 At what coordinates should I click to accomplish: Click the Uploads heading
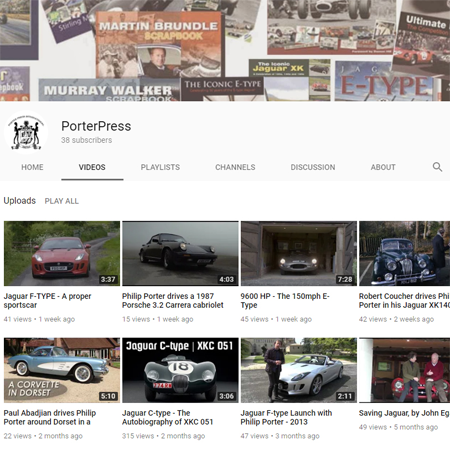tap(20, 201)
